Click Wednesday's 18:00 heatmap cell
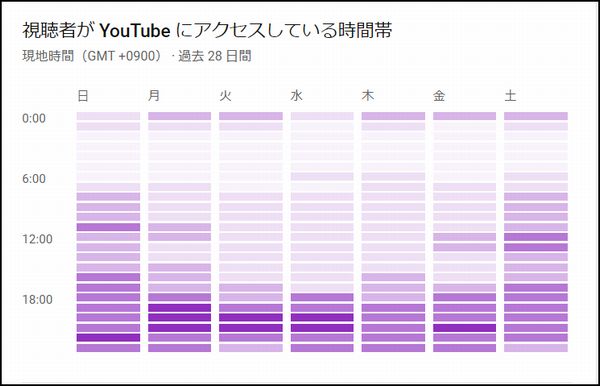The image size is (600, 386). 322,297
